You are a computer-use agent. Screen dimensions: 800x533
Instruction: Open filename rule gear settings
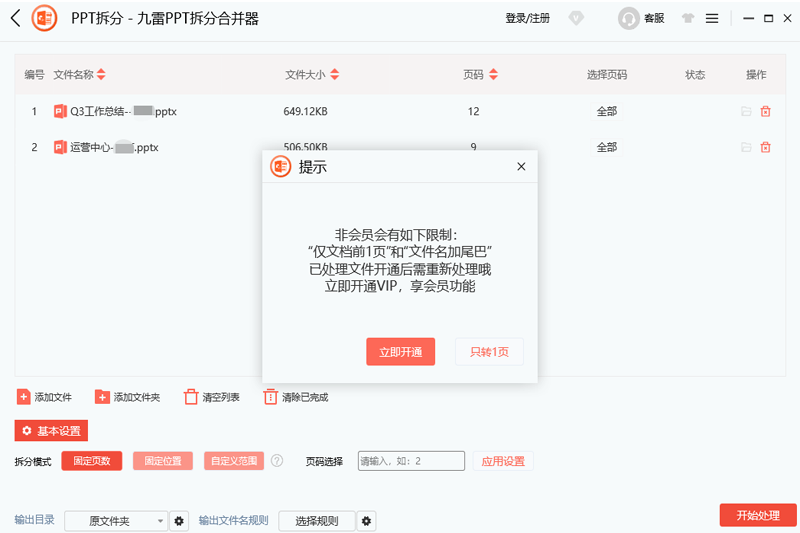(366, 521)
